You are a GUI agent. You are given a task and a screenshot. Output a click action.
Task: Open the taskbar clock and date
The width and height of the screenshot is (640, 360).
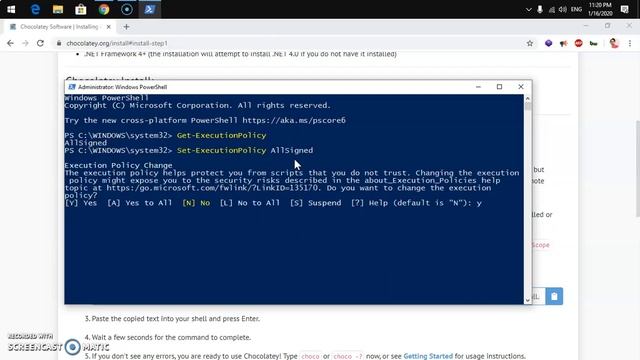tap(600, 9)
